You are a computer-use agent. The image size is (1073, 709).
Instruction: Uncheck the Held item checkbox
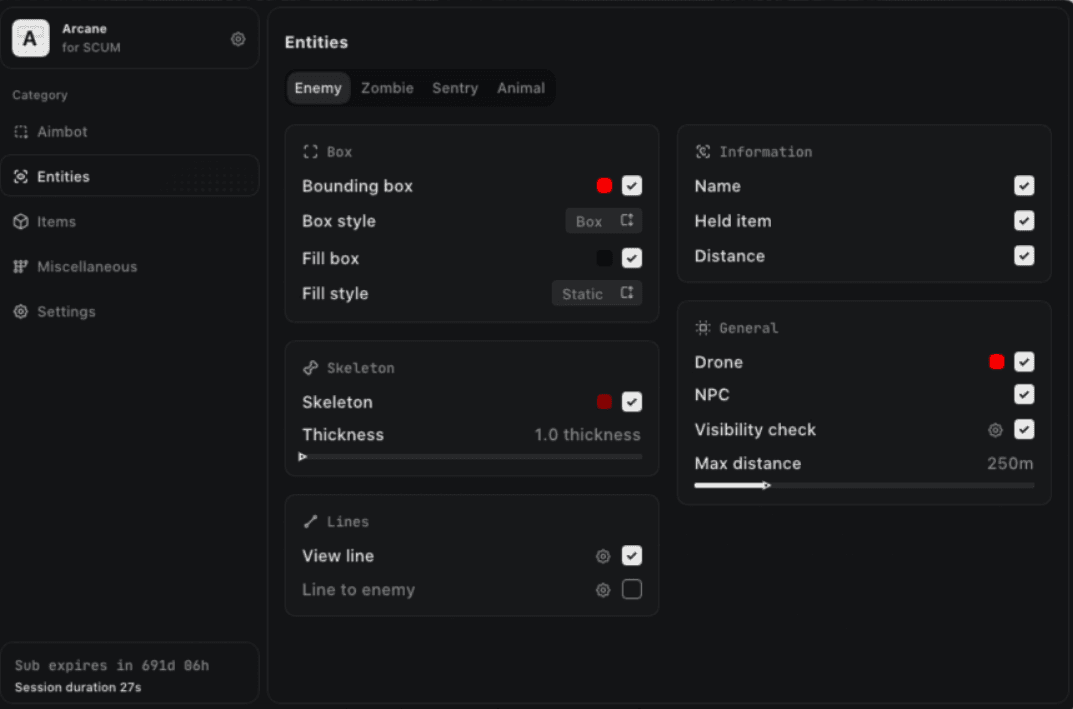click(x=1023, y=221)
